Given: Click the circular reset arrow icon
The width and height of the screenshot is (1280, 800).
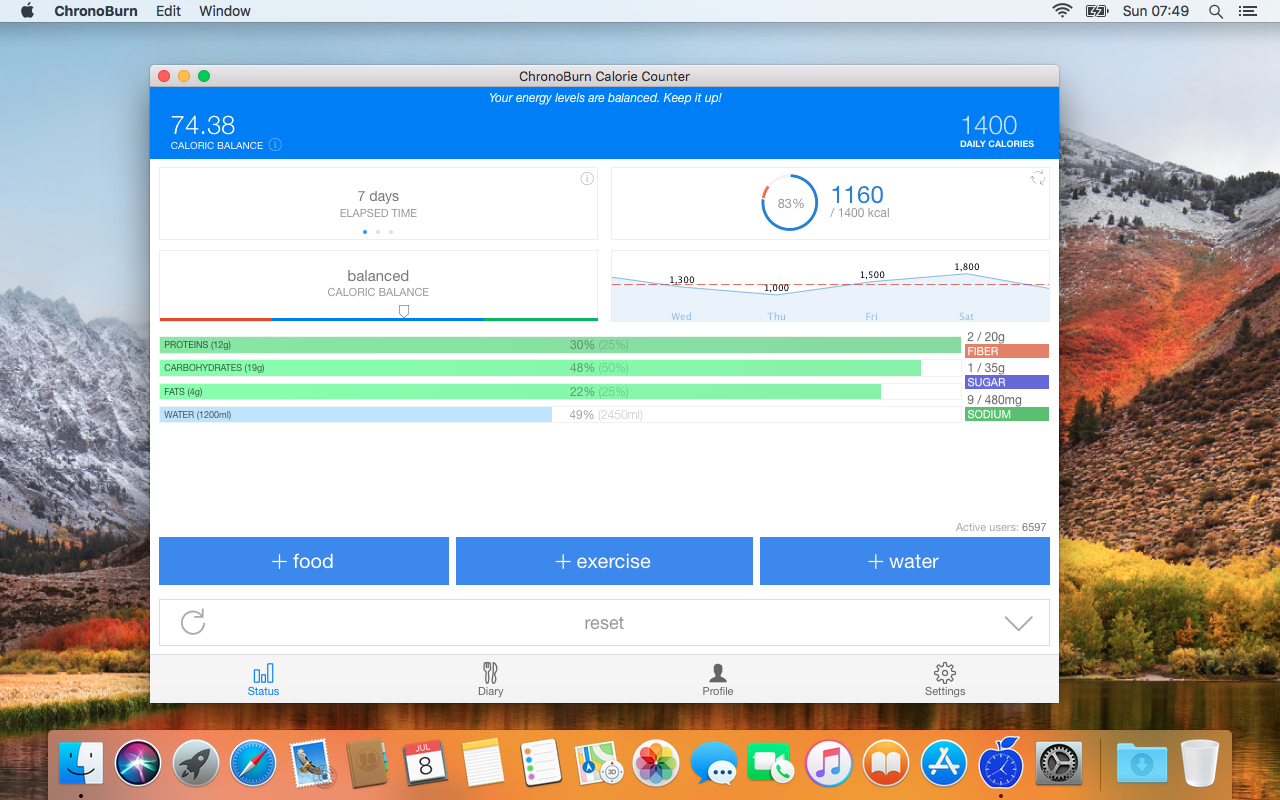Looking at the screenshot, I should (x=193, y=622).
